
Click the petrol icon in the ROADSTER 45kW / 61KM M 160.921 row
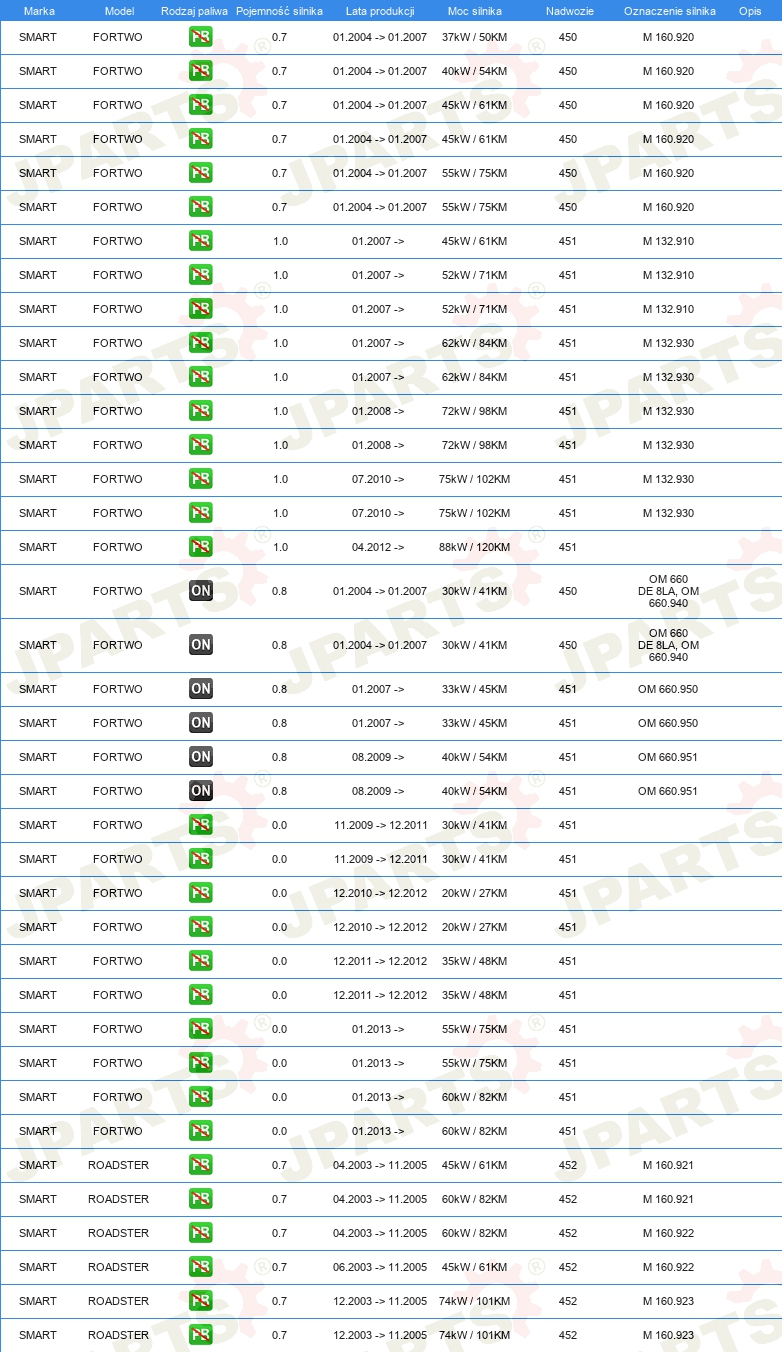click(x=201, y=1165)
